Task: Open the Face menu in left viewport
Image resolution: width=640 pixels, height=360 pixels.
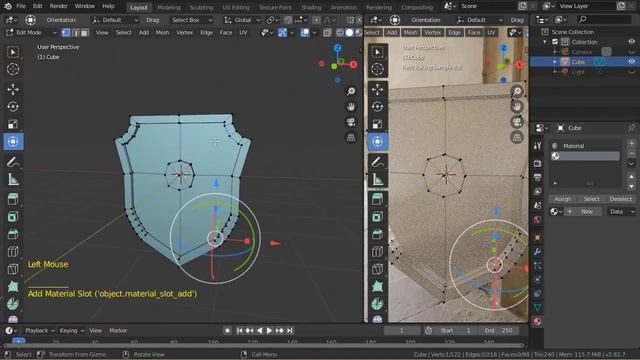Action: pos(226,33)
